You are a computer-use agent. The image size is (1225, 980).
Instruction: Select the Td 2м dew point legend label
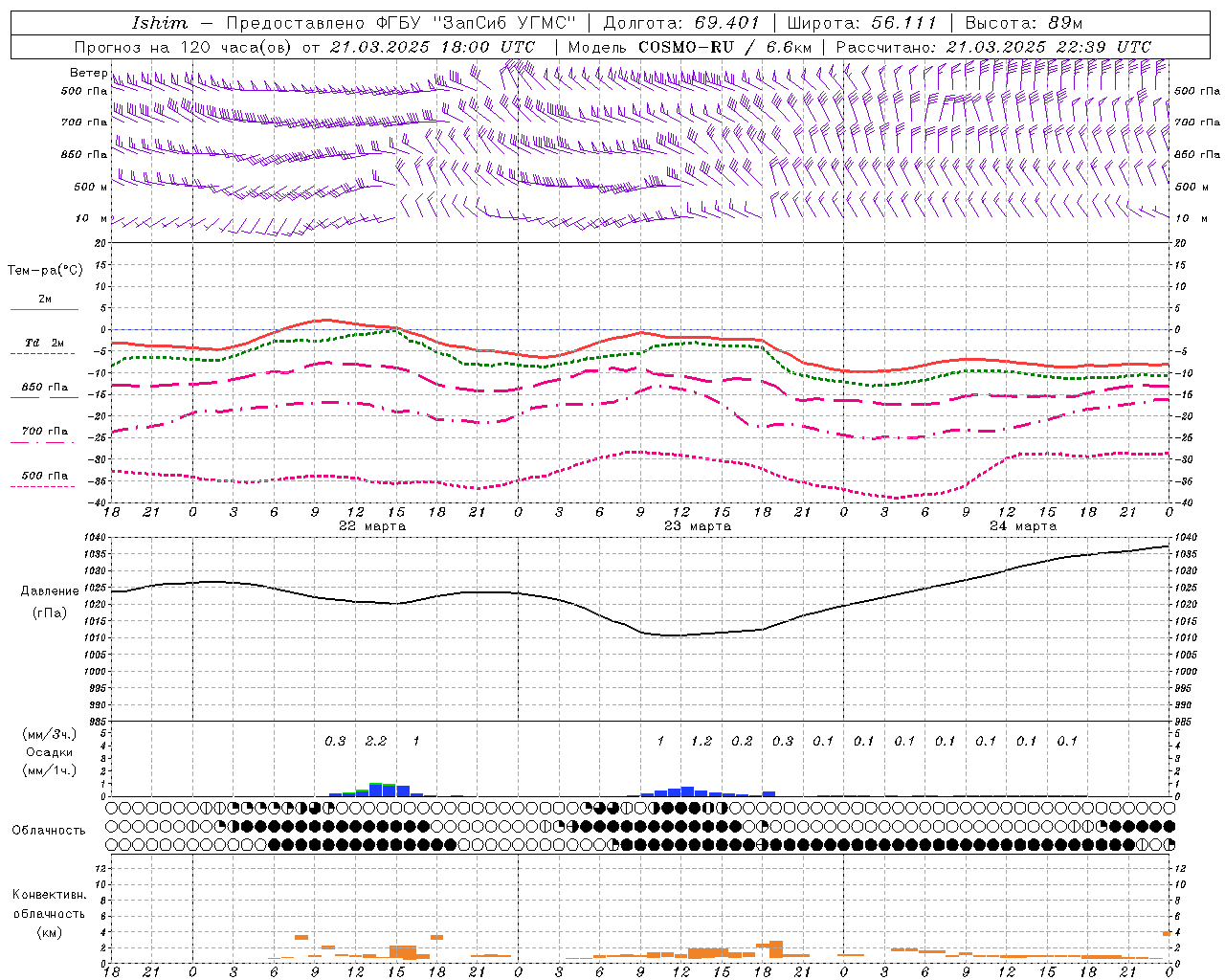pyautogui.click(x=45, y=343)
